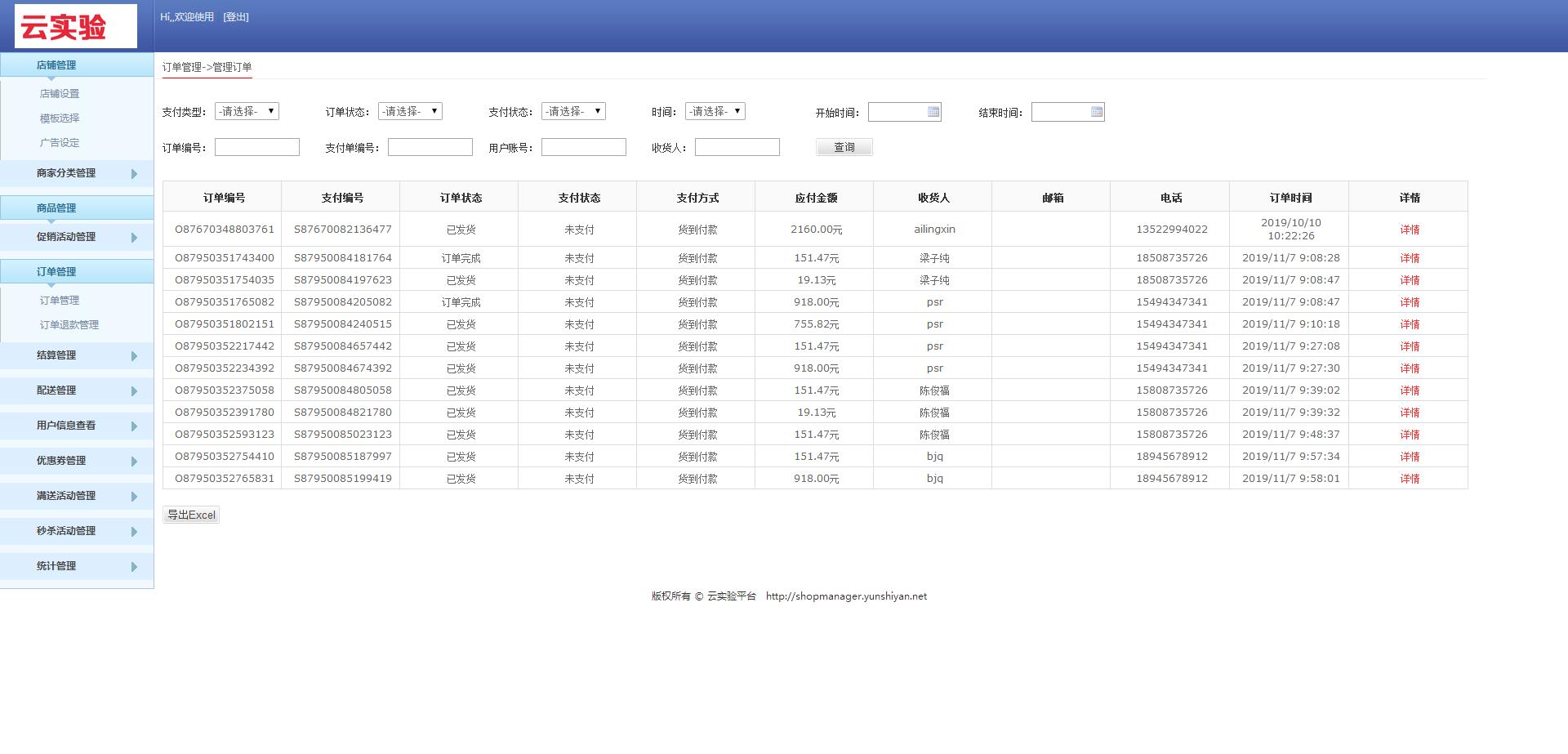The image size is (1568, 754).
Task: Click the 导出Excel button
Action: point(191,515)
